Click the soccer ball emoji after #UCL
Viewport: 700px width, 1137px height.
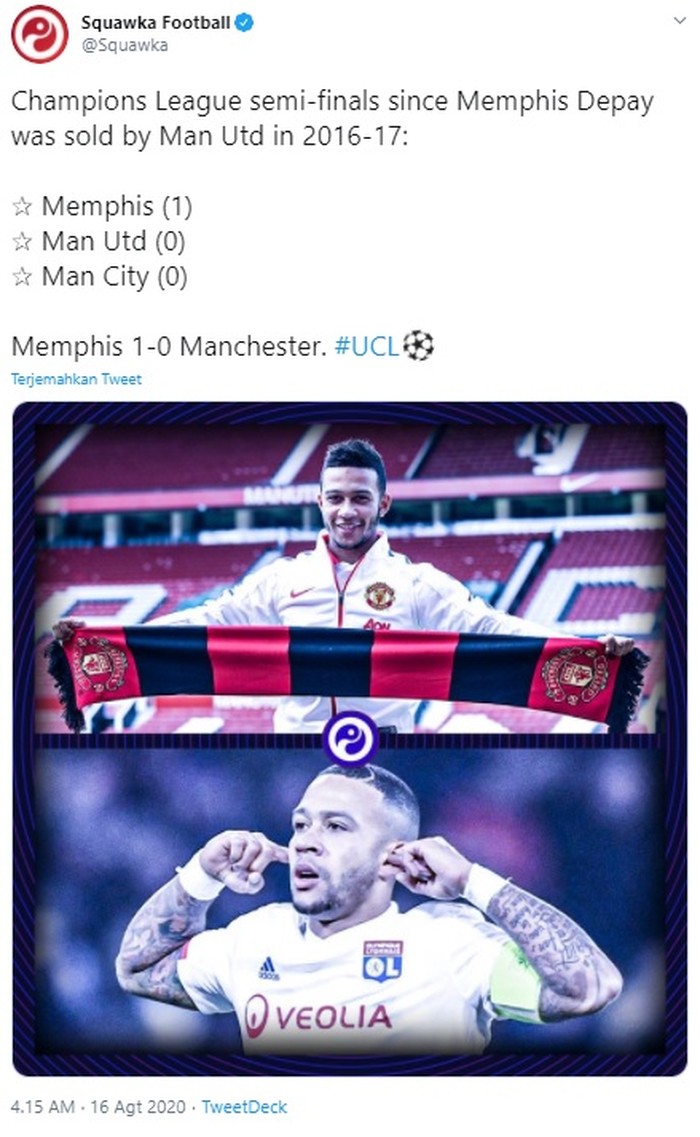(x=418, y=346)
